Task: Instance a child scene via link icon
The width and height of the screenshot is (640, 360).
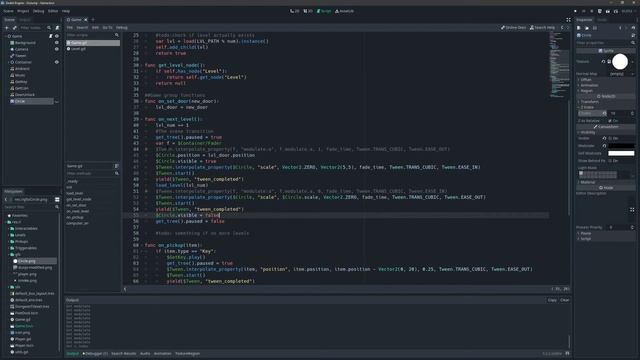Action: tap(15, 28)
